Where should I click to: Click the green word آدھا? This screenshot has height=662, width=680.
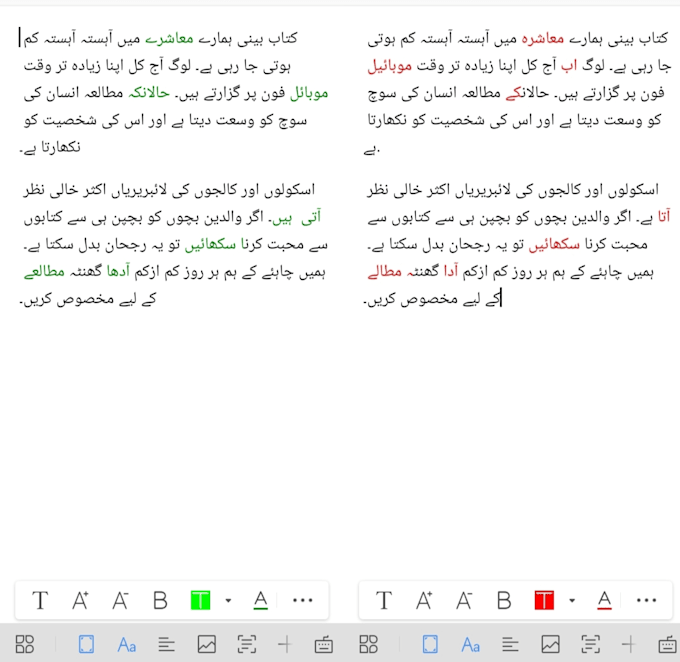(118, 271)
